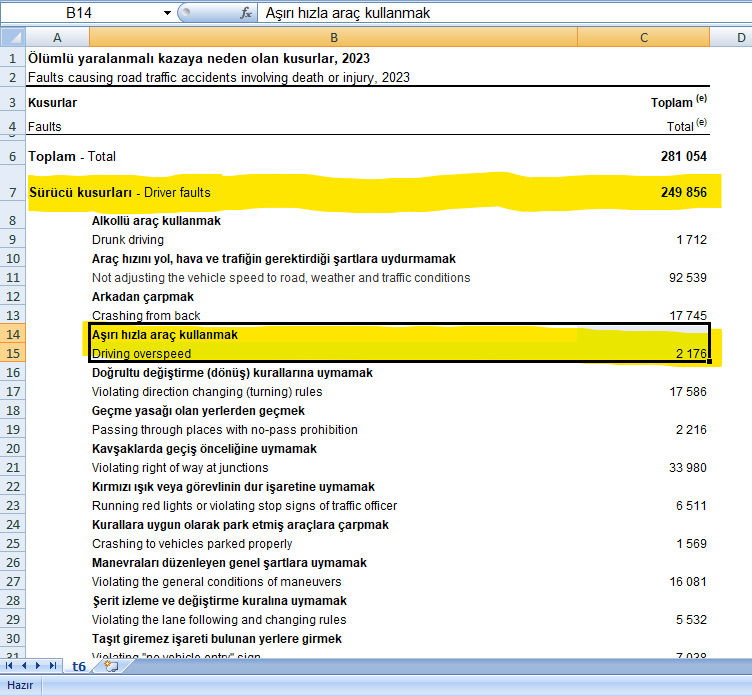This screenshot has height=696, width=752.
Task: Click the Select All corner button
Action: point(13,37)
